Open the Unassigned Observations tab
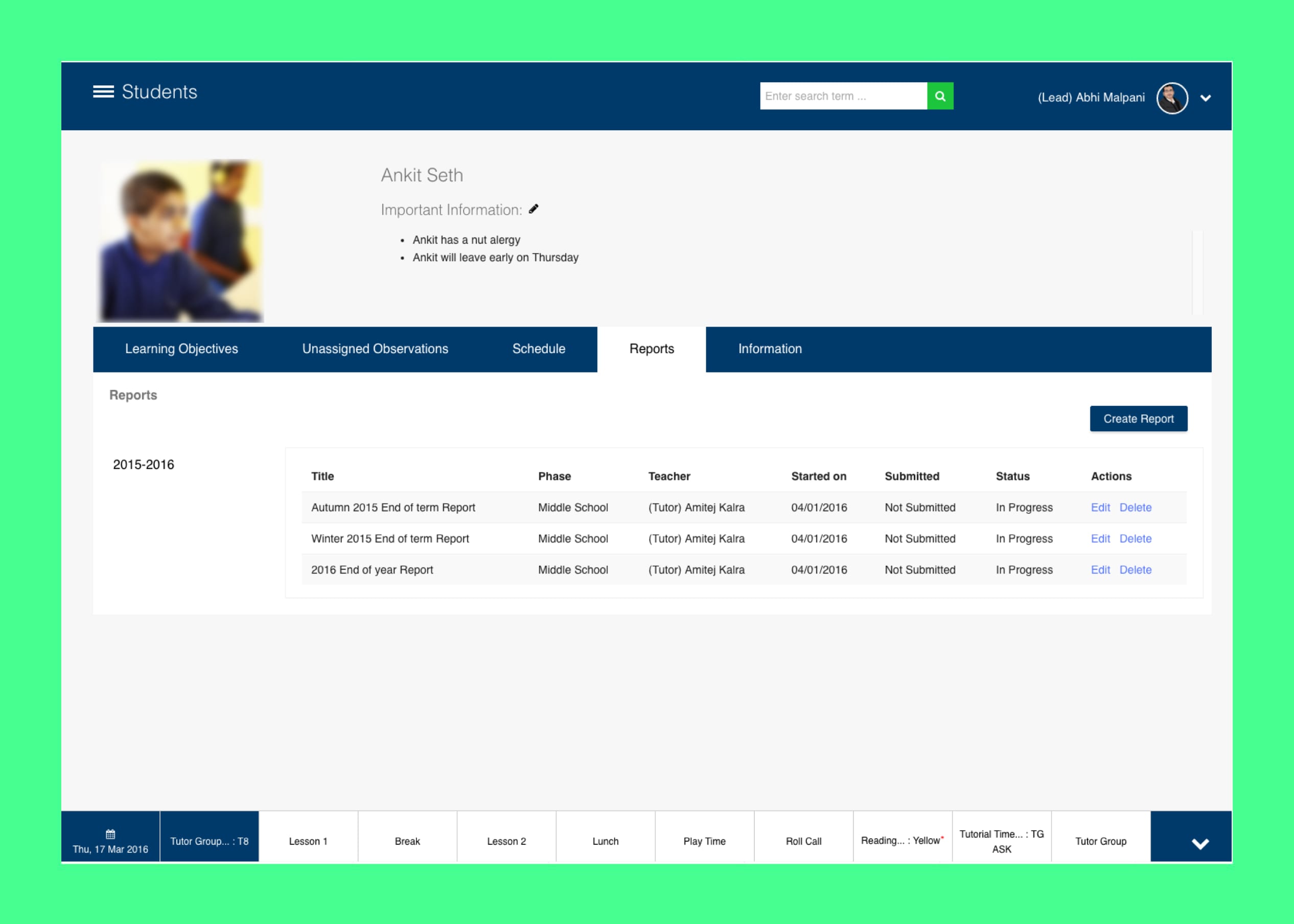1294x924 pixels. click(375, 349)
